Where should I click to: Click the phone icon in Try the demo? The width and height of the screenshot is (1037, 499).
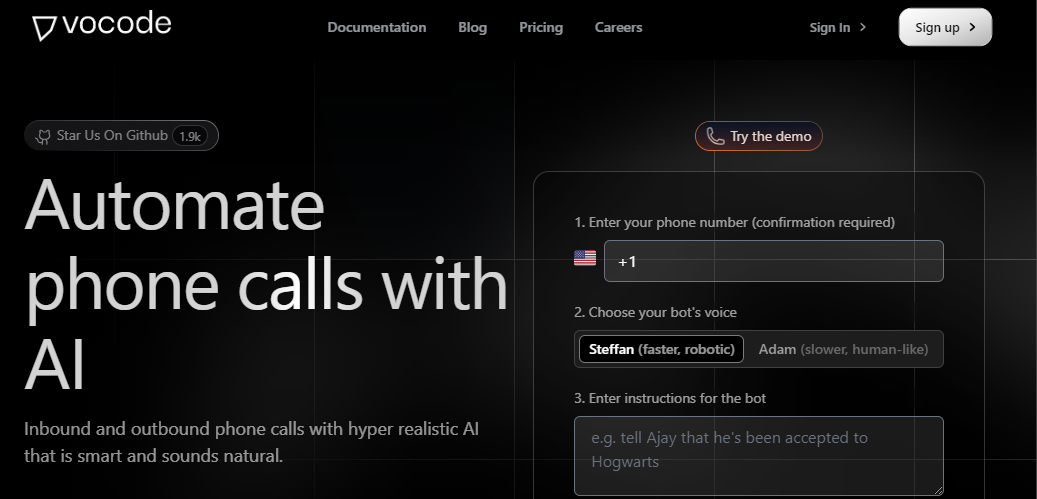point(715,137)
